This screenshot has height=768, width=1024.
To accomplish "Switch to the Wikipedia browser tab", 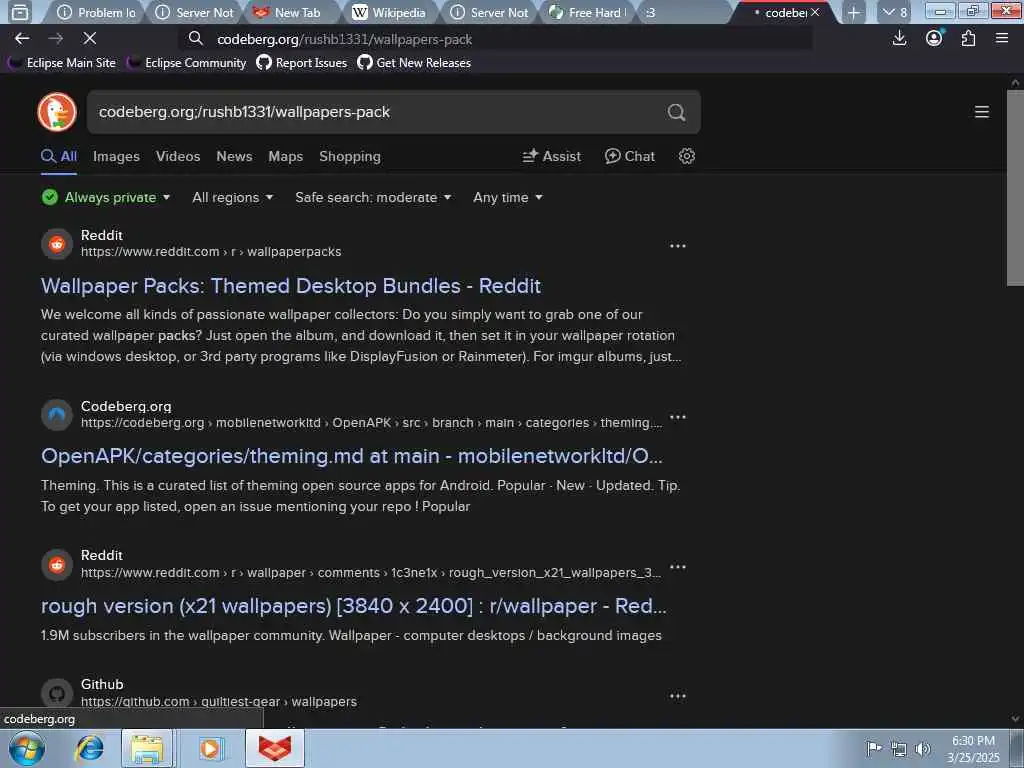I will tap(389, 12).
